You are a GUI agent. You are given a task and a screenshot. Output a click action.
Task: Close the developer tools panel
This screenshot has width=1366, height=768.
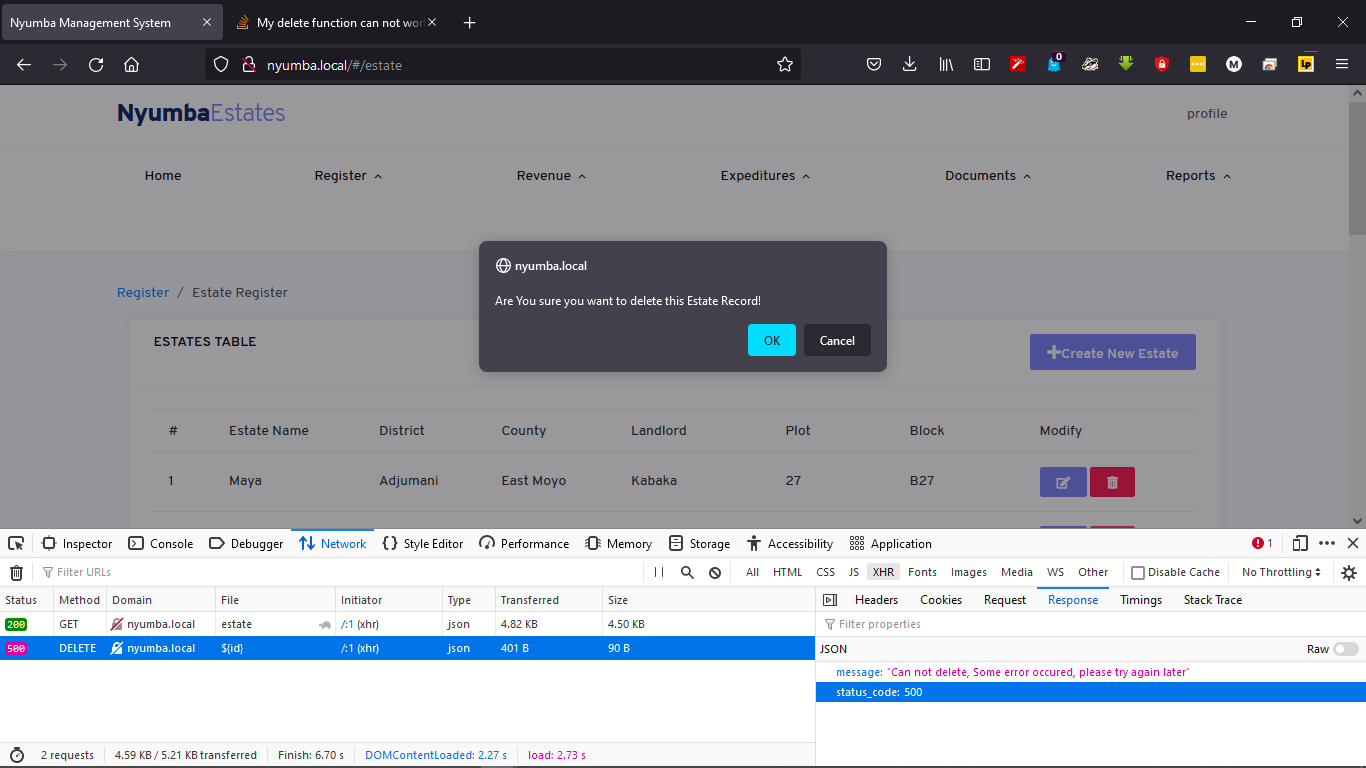[x=1353, y=543]
